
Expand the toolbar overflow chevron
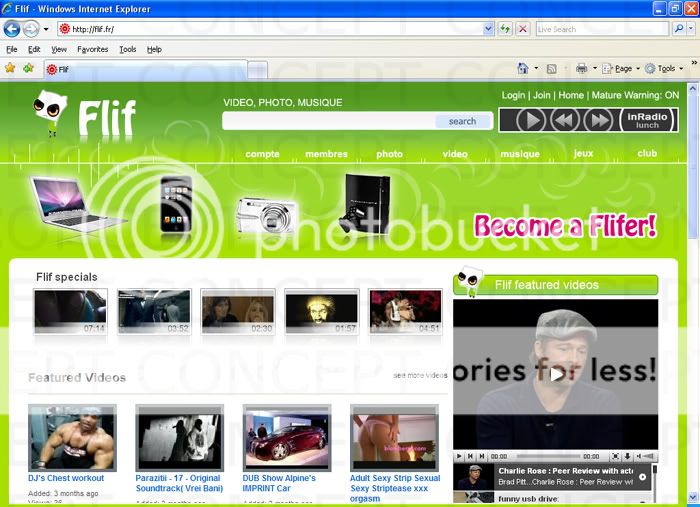(694, 63)
